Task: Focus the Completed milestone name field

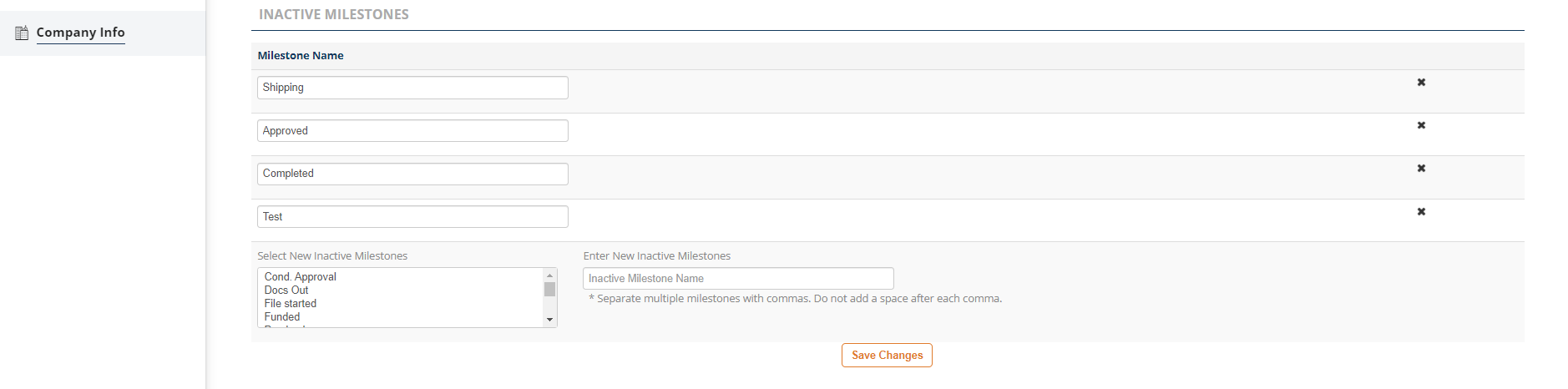Action: click(412, 174)
